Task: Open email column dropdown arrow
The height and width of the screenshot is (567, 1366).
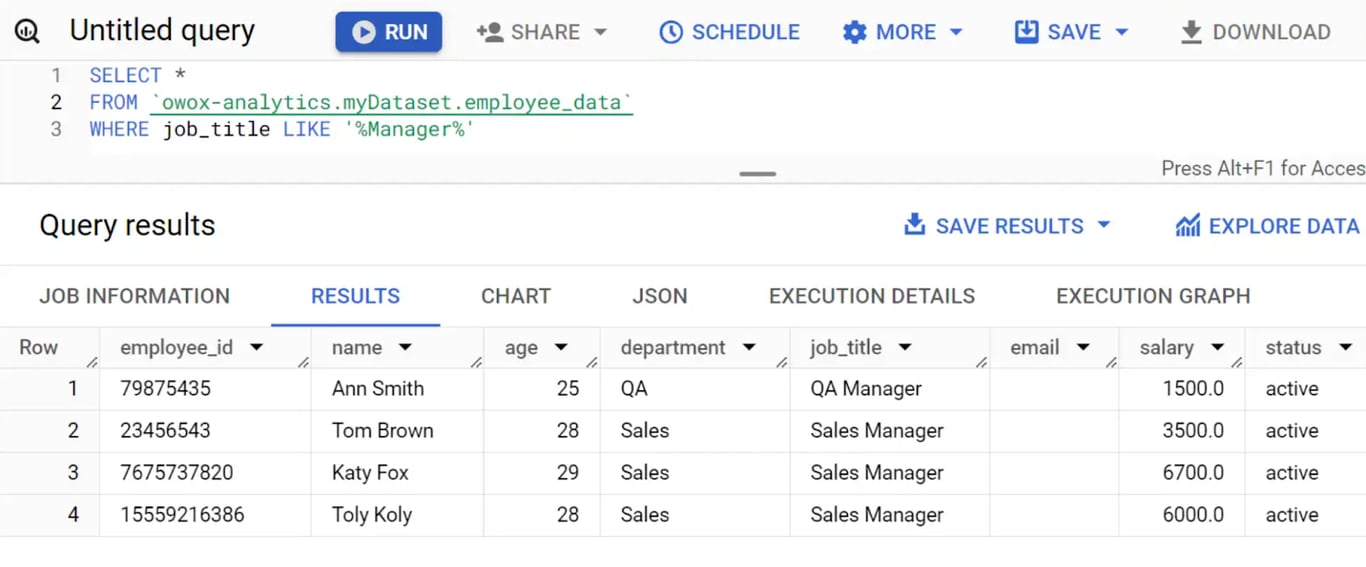Action: pyautogui.click(x=1083, y=348)
